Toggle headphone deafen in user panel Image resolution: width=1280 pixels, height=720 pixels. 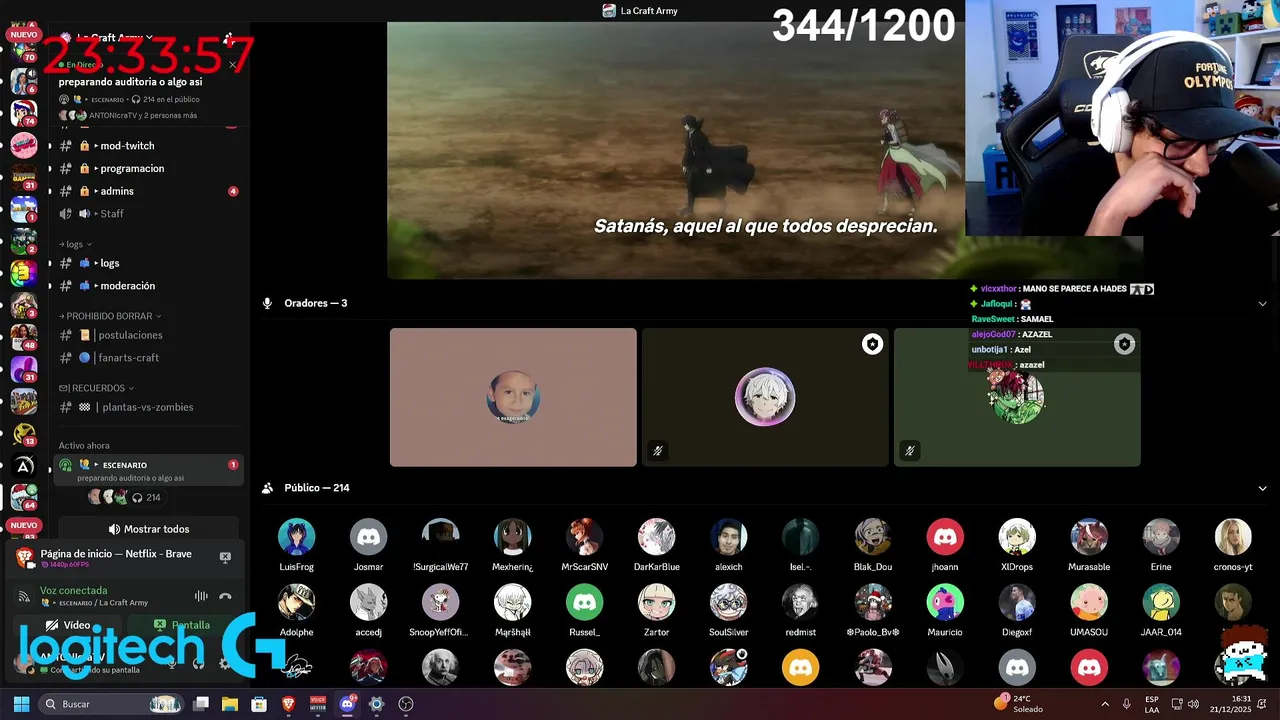[198, 662]
